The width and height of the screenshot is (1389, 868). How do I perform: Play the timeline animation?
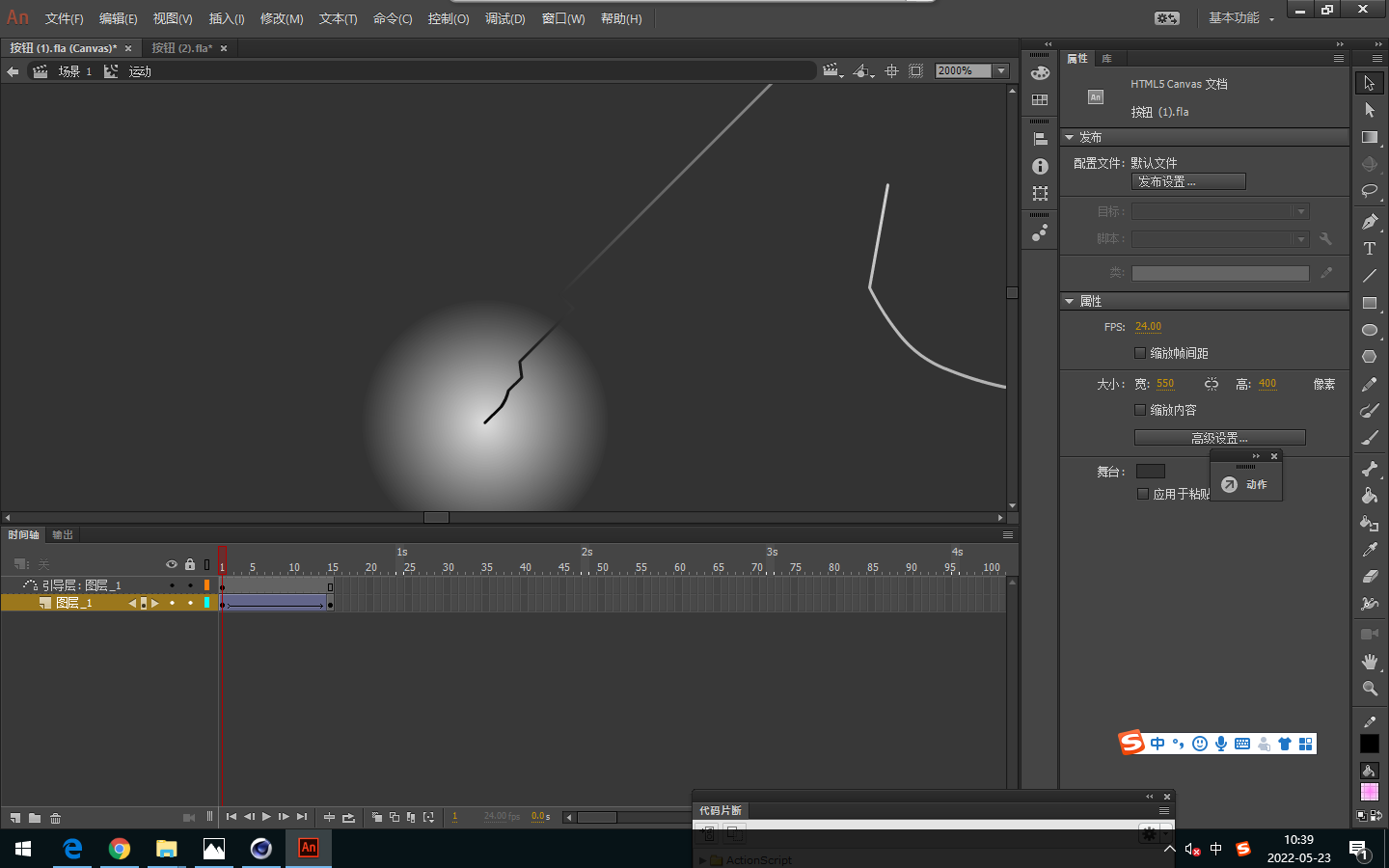click(266, 817)
